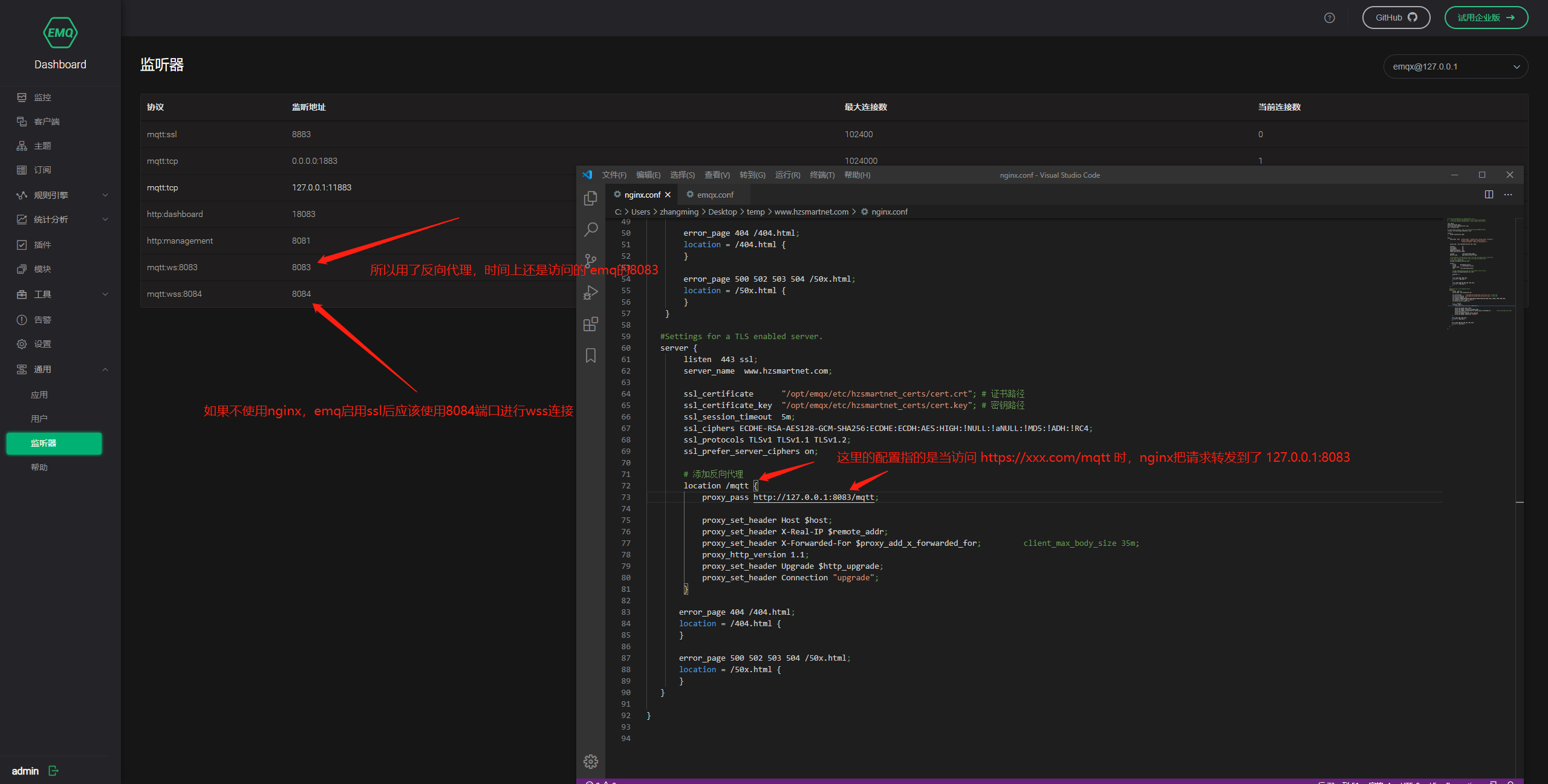Click the 插件 plugin checkbox icon
This screenshot has width=1548, height=784.
click(x=22, y=245)
